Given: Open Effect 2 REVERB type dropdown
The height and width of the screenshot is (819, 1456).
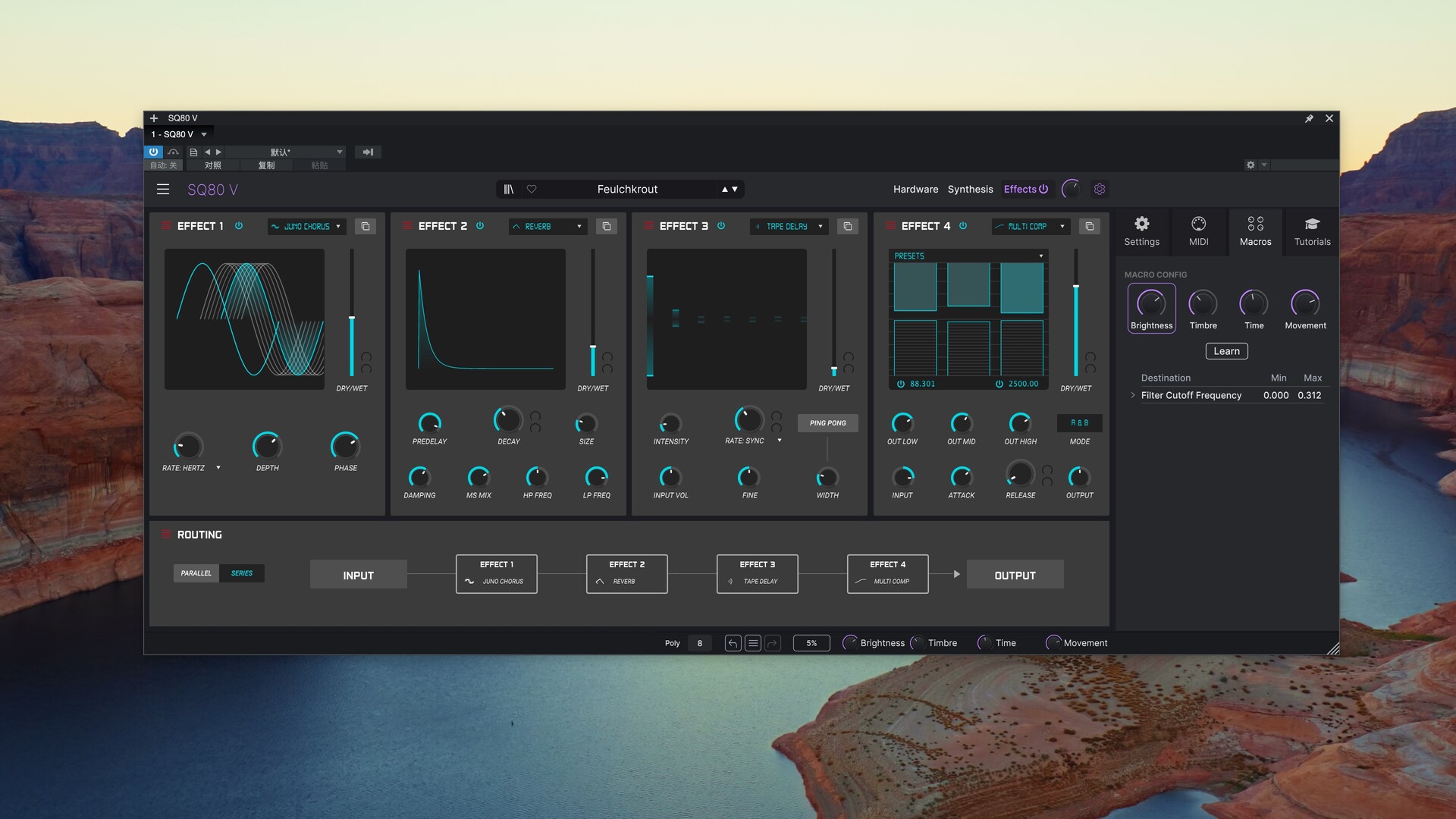Looking at the screenshot, I should [x=548, y=226].
